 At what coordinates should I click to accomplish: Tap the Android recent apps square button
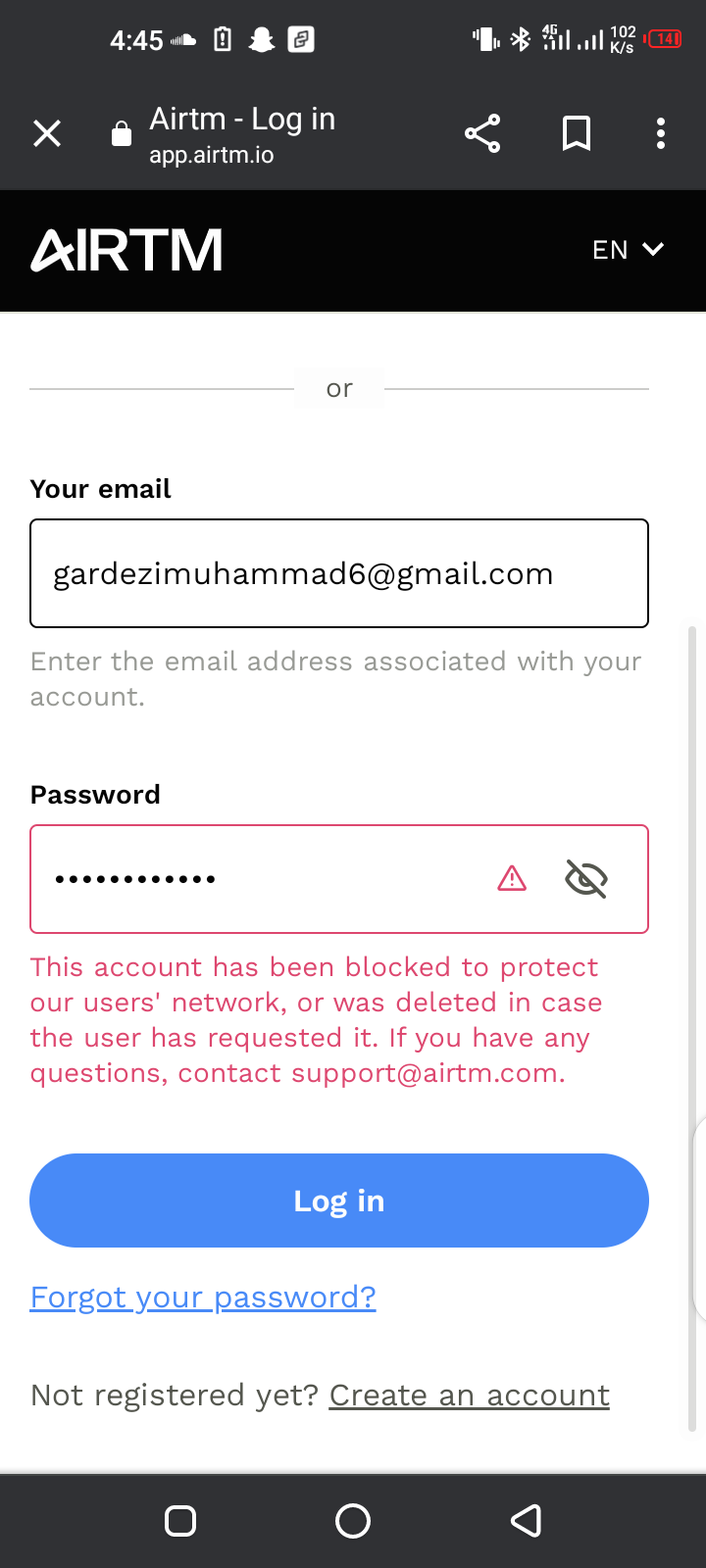180,1521
